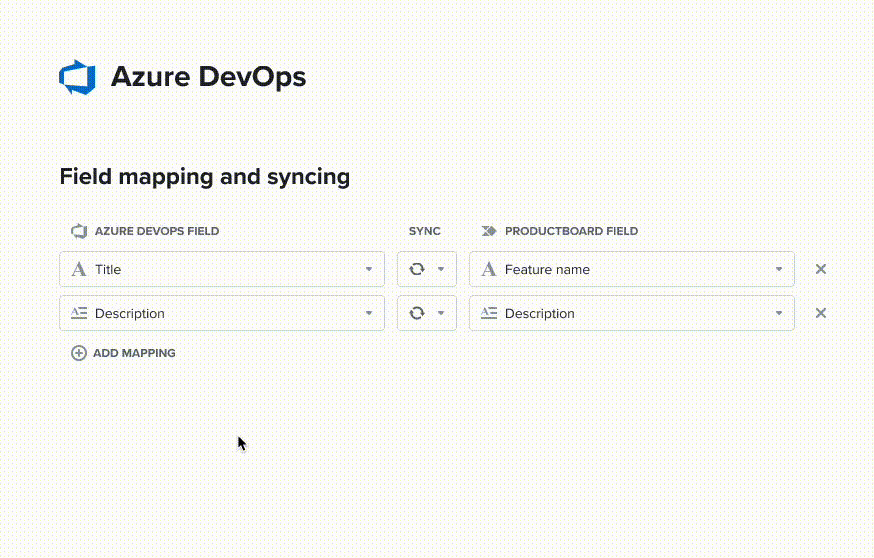Image resolution: width=874 pixels, height=558 pixels.
Task: Remove the Description mapping row
Action: 820,313
